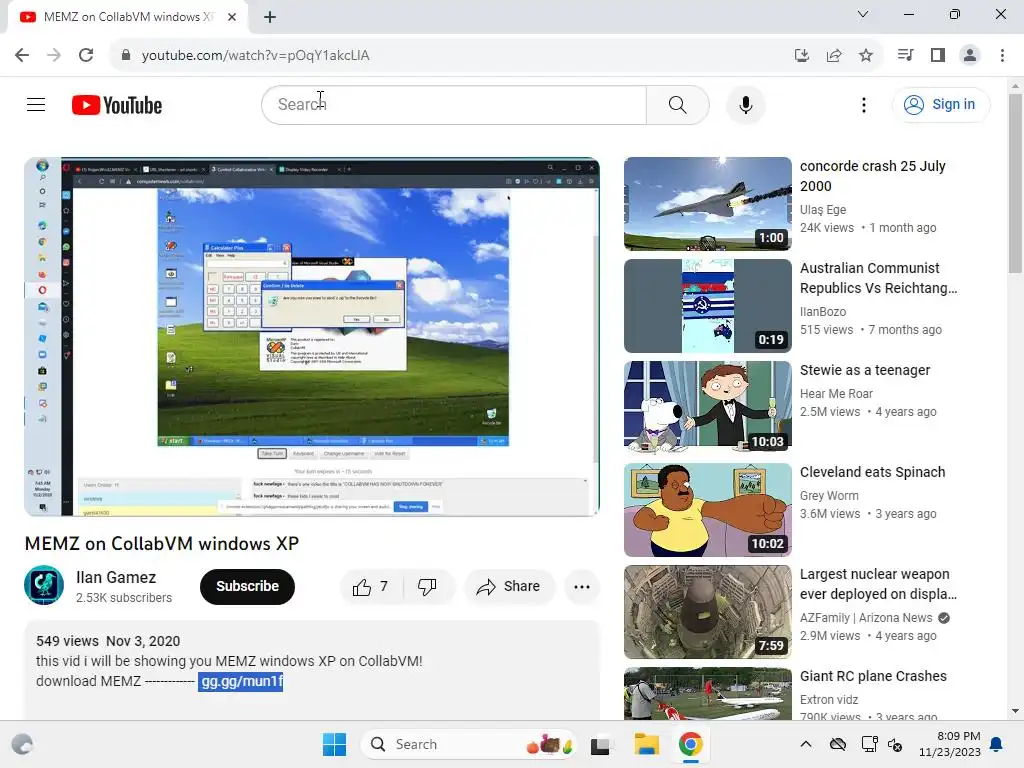This screenshot has height=768, width=1024.
Task: Show hidden system tray icons
Action: [806, 744]
